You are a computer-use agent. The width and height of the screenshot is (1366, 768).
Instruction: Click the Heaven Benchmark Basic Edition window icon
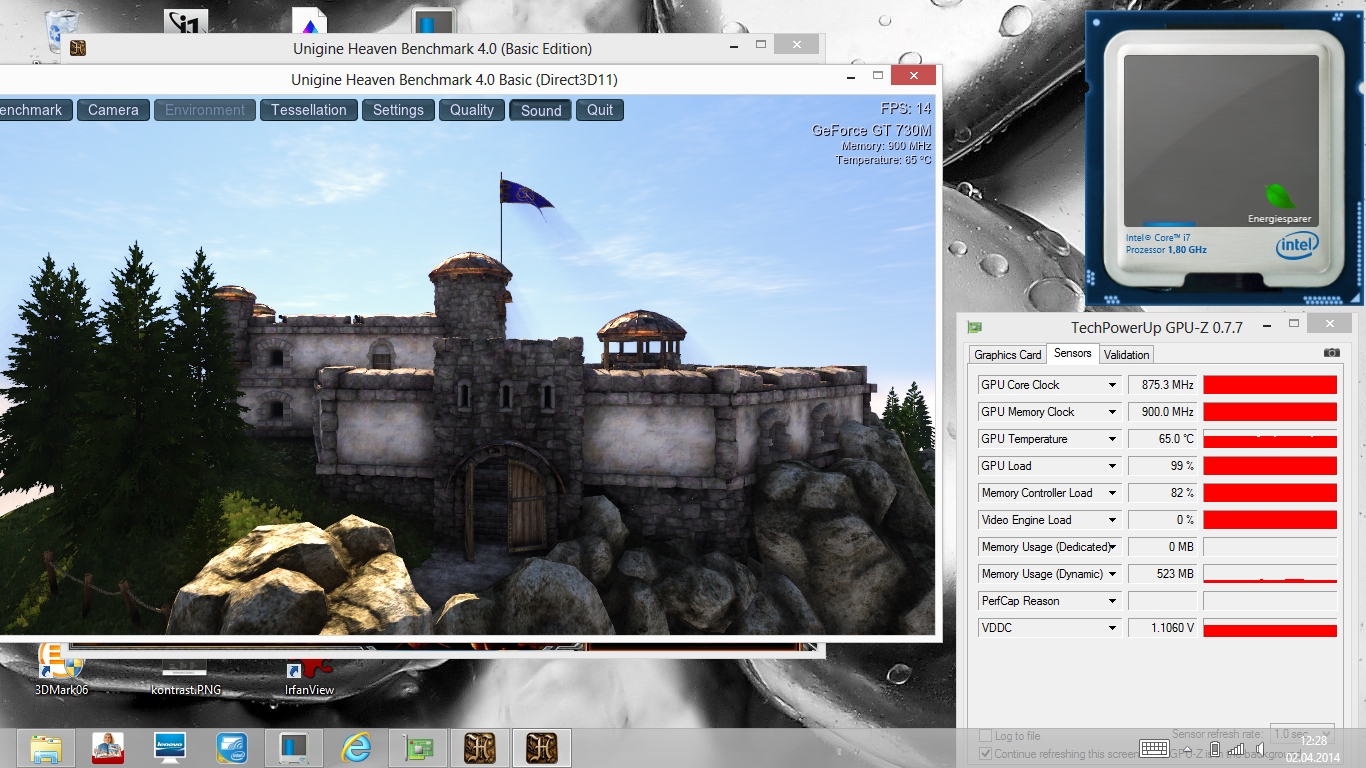pyautogui.click(x=78, y=48)
